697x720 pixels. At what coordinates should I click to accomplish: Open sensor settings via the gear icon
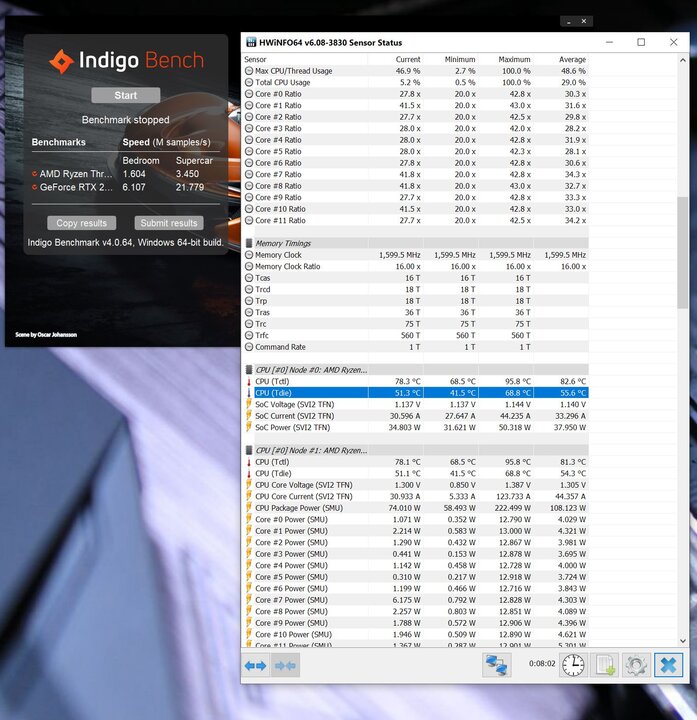point(636,665)
